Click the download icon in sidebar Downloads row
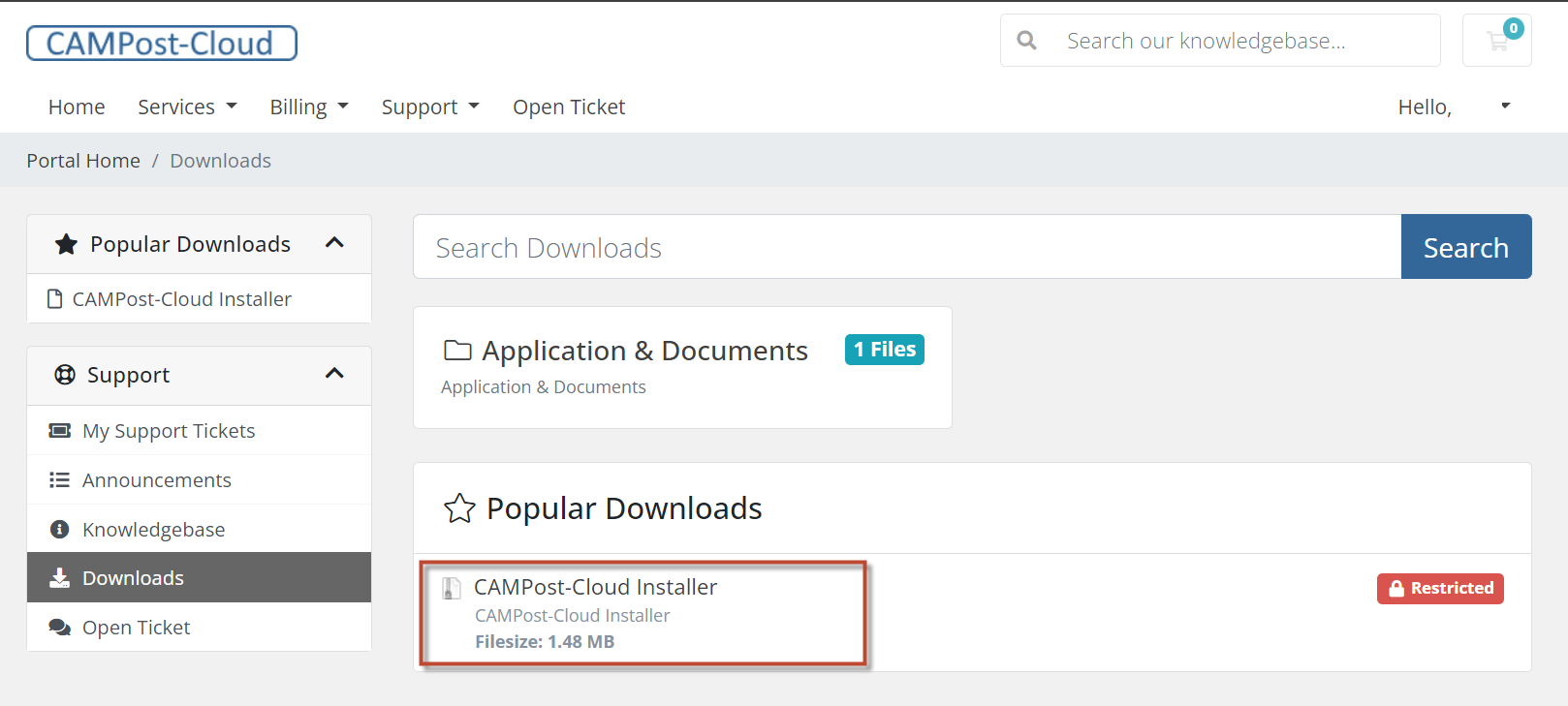This screenshot has width=1568, height=706. (60, 578)
